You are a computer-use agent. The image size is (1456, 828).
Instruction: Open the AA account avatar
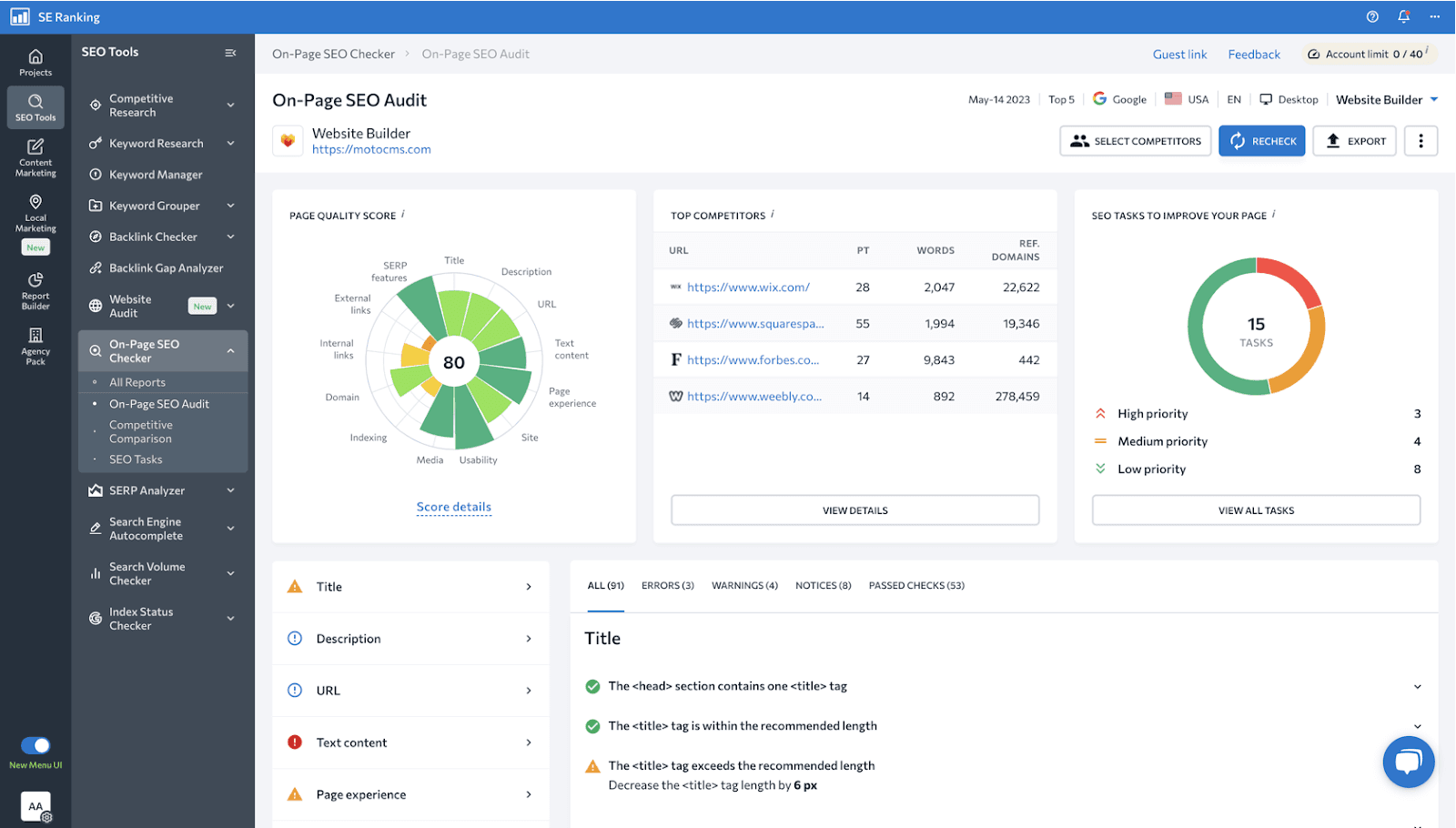point(36,806)
